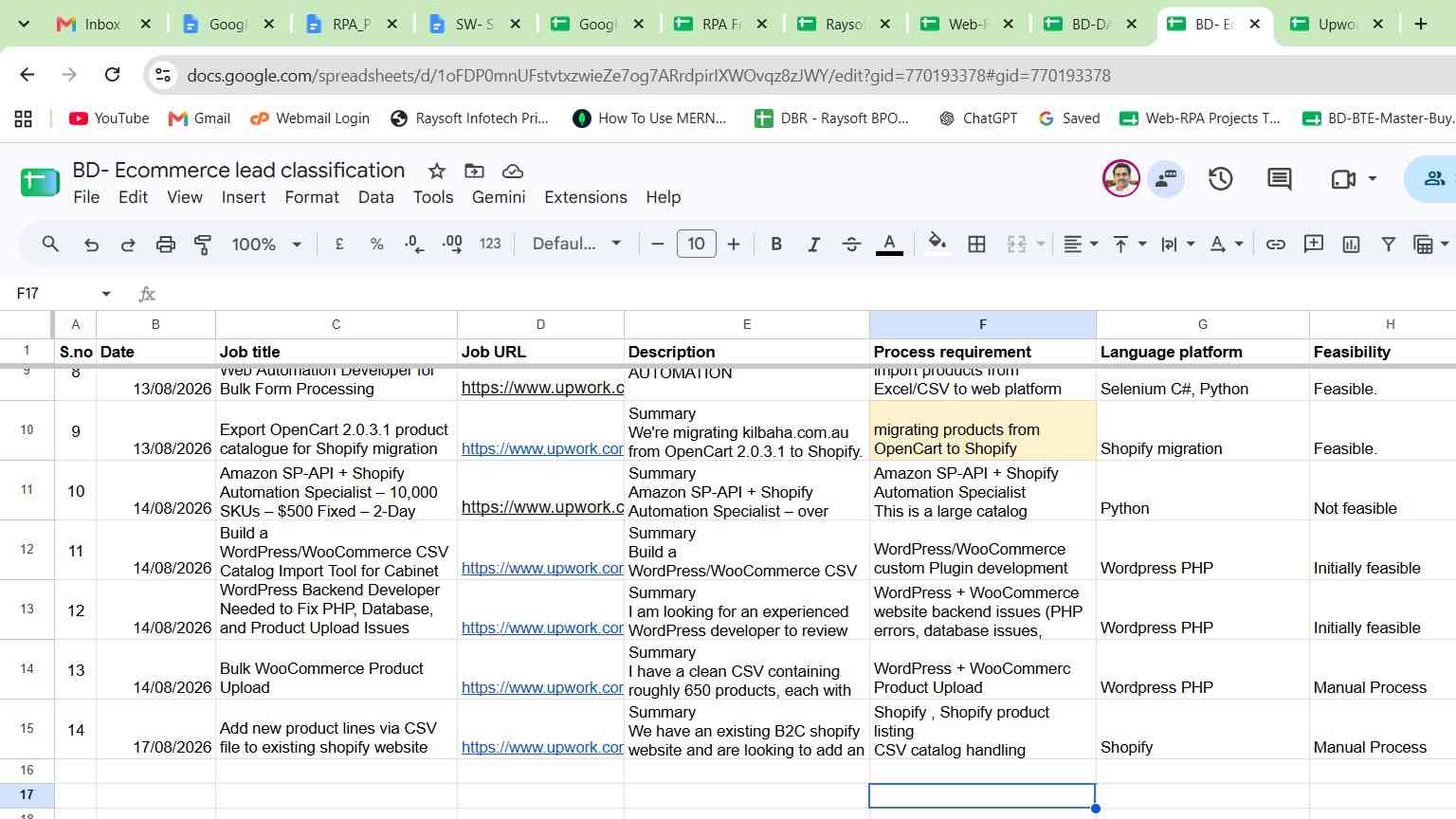The height and width of the screenshot is (819, 1456).
Task: Toggle strikethrough formatting
Action: click(851, 245)
